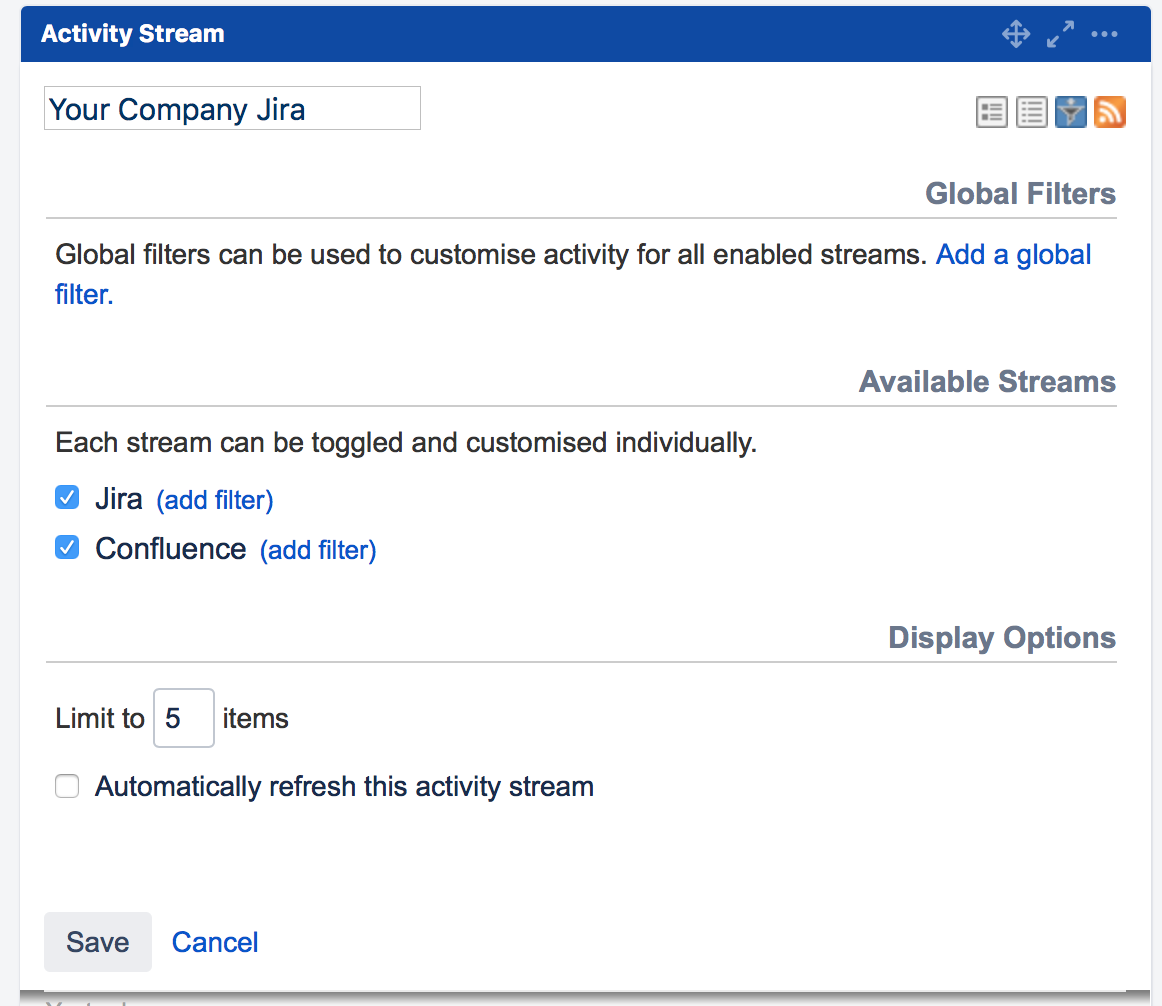Select the items limit number field
This screenshot has width=1162, height=1006.
coord(183,718)
